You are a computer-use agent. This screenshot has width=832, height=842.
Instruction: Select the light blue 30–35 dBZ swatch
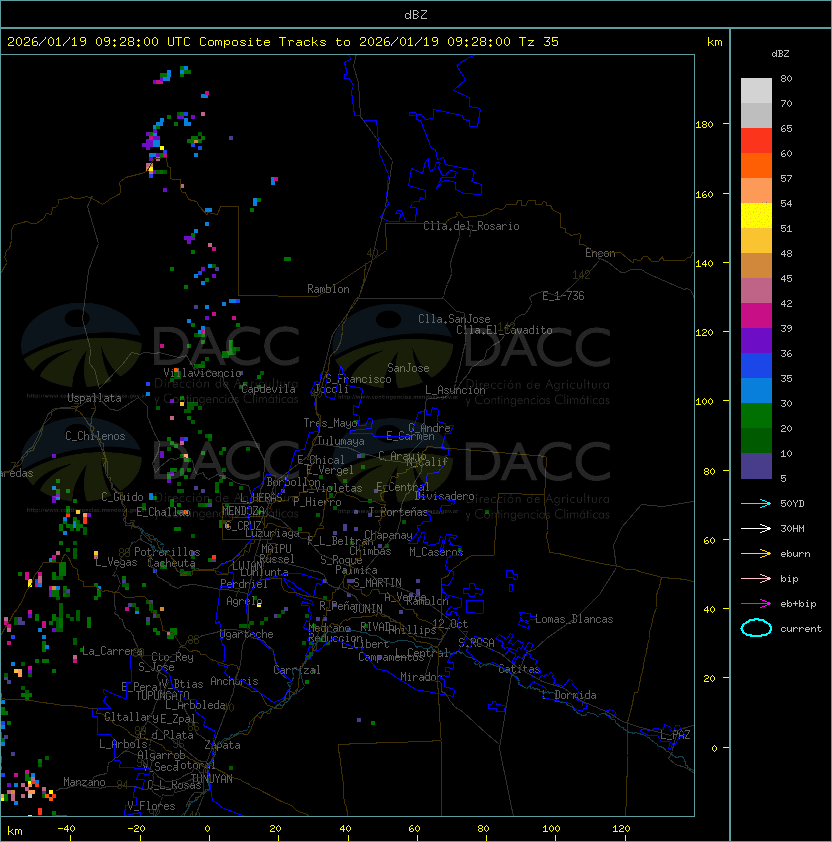(x=756, y=390)
